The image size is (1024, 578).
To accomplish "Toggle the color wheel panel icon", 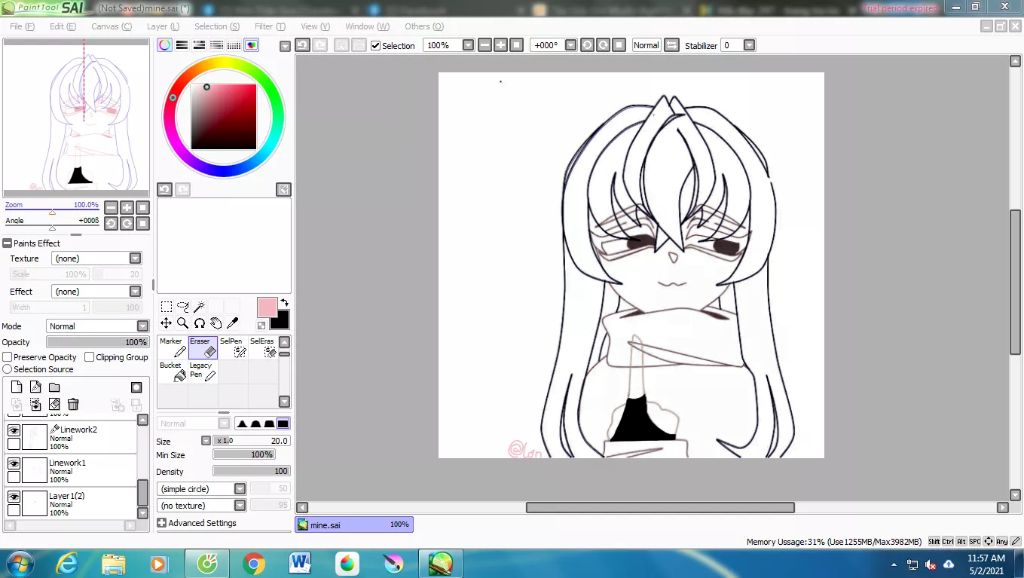I will 165,45.
